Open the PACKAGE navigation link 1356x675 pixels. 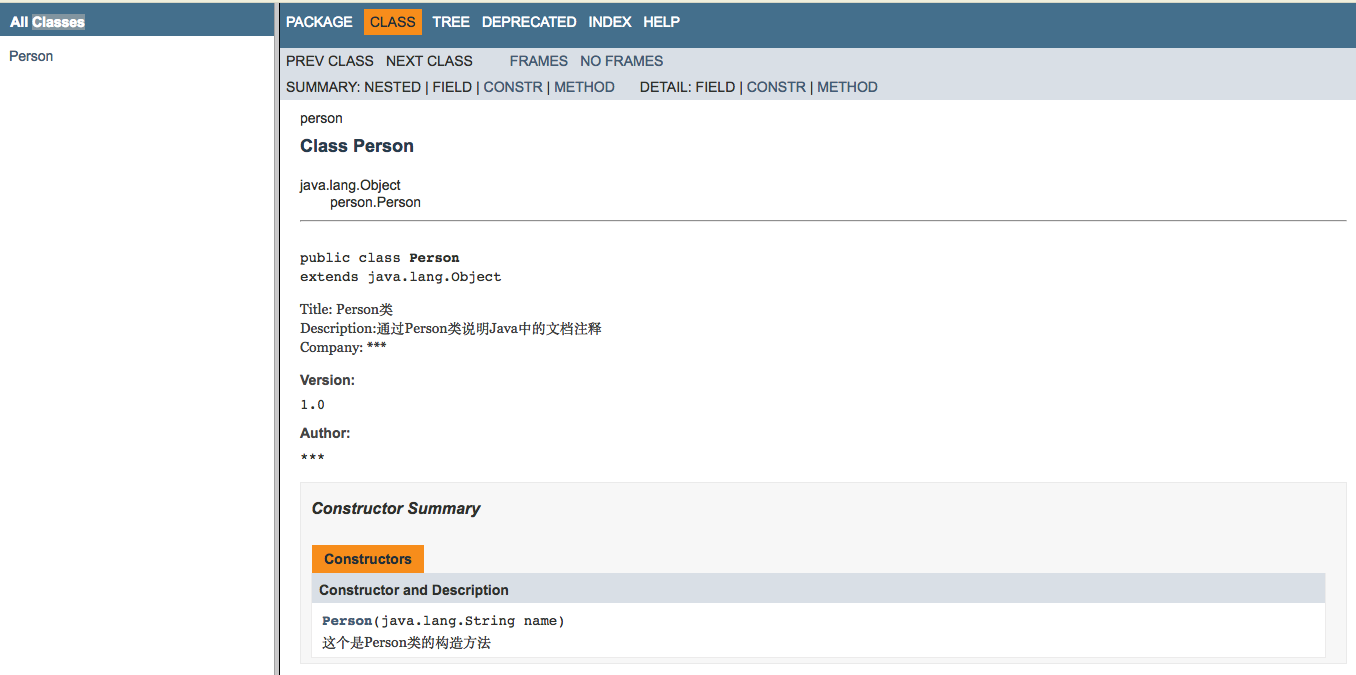pyautogui.click(x=319, y=22)
